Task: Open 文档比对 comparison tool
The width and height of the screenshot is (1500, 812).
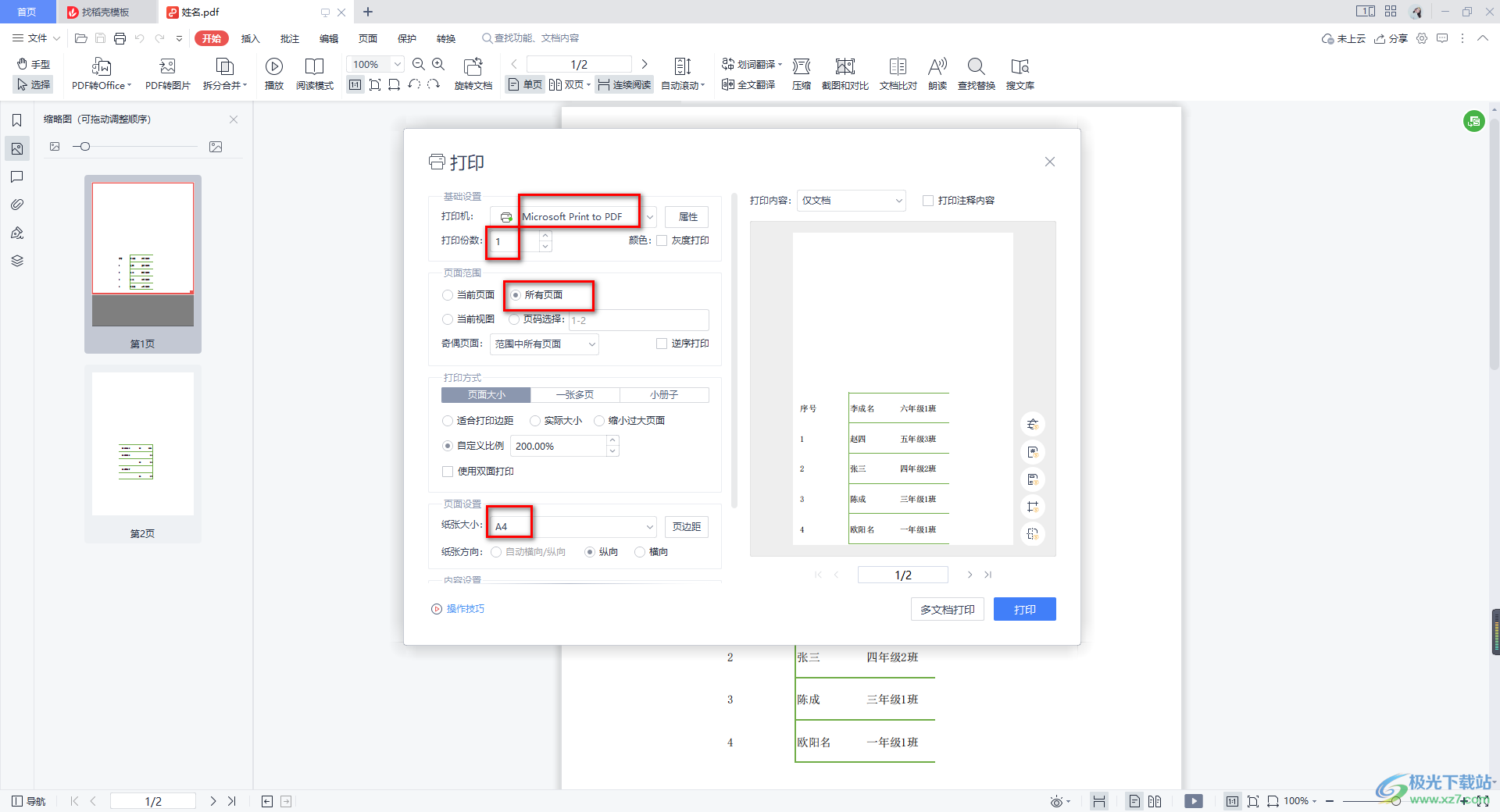Action: pyautogui.click(x=898, y=73)
